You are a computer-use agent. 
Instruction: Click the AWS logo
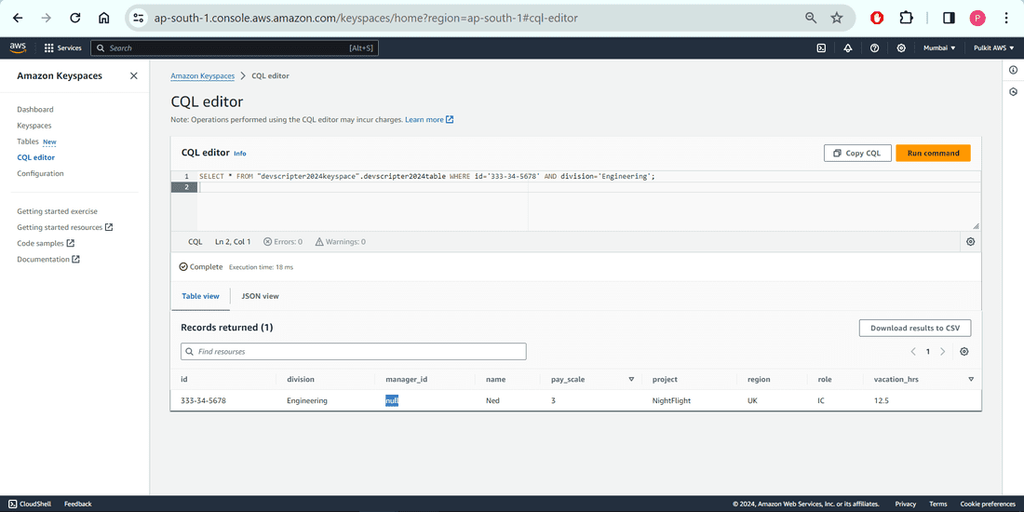18,48
